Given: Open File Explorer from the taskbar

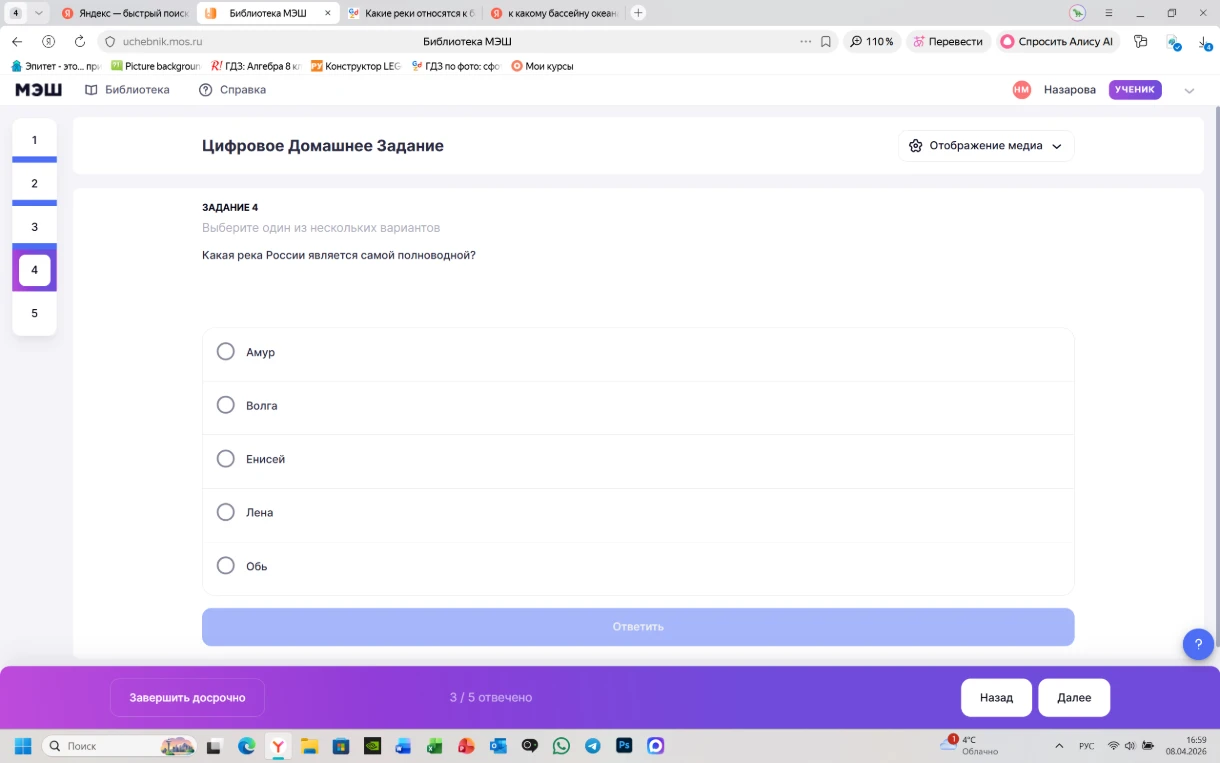Looking at the screenshot, I should click(x=309, y=746).
